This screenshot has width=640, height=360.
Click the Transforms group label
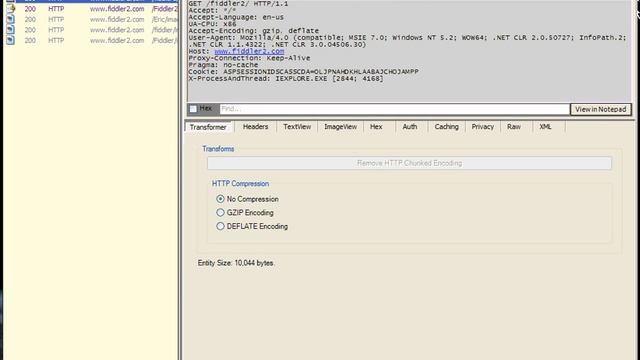pos(218,149)
